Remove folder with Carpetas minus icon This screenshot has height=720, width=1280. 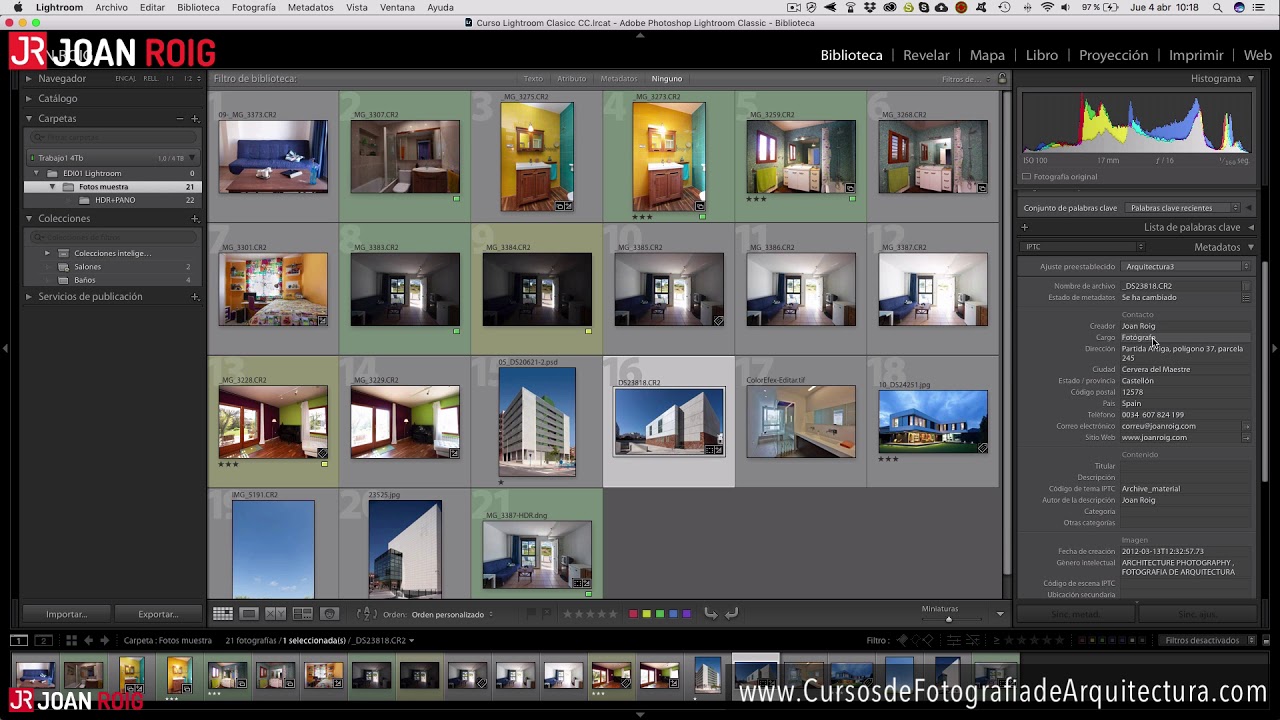coord(180,119)
